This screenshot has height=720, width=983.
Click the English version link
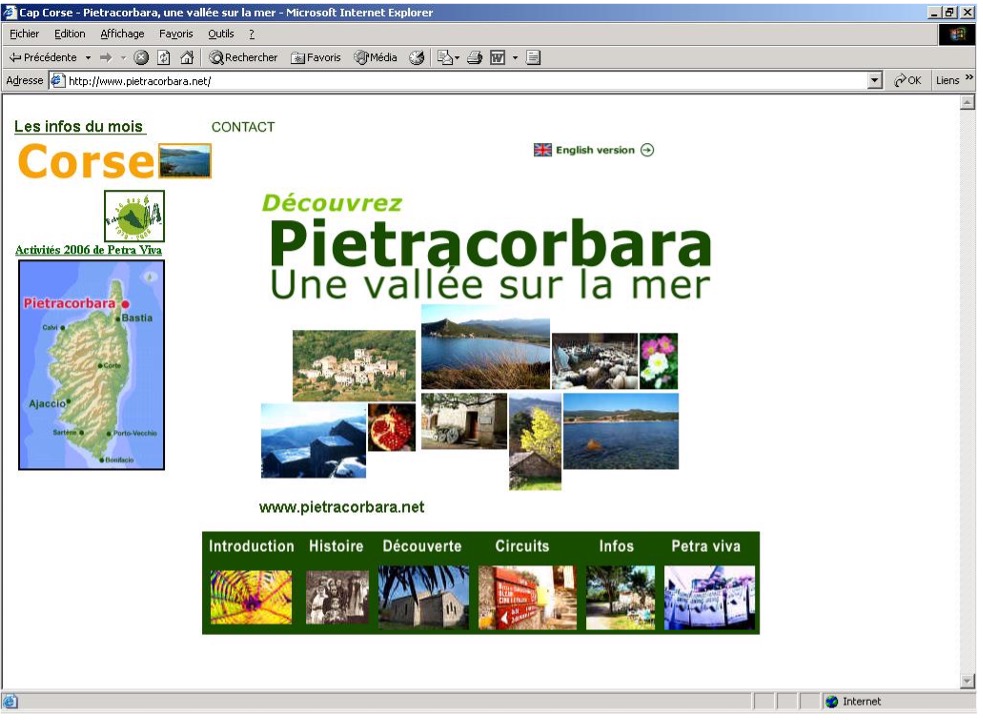595,150
